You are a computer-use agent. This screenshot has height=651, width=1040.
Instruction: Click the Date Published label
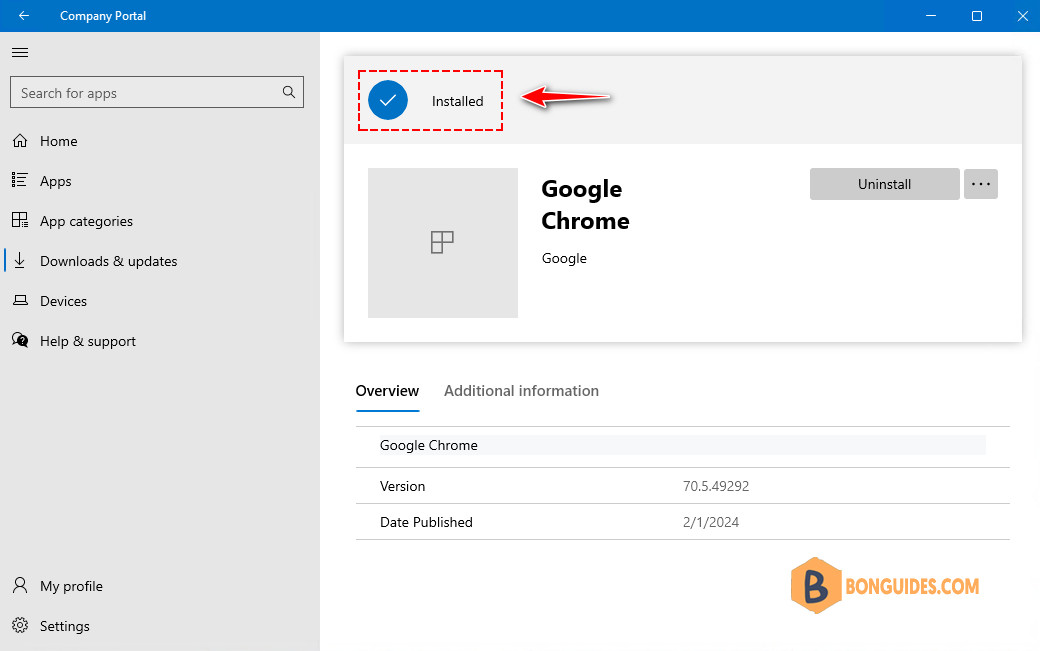[x=426, y=522]
